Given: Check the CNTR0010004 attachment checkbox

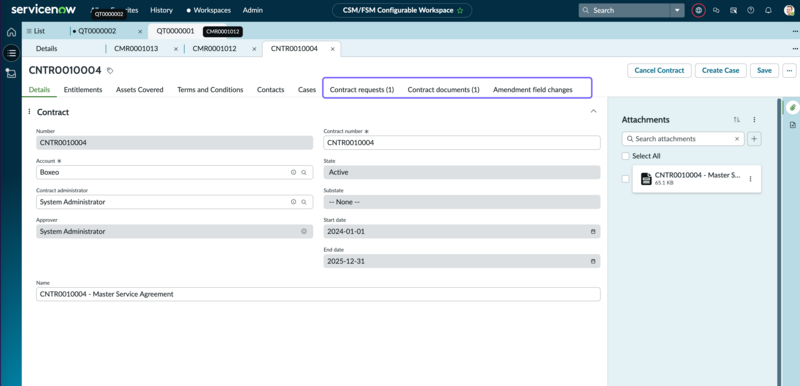Looking at the screenshot, I should pyautogui.click(x=626, y=179).
